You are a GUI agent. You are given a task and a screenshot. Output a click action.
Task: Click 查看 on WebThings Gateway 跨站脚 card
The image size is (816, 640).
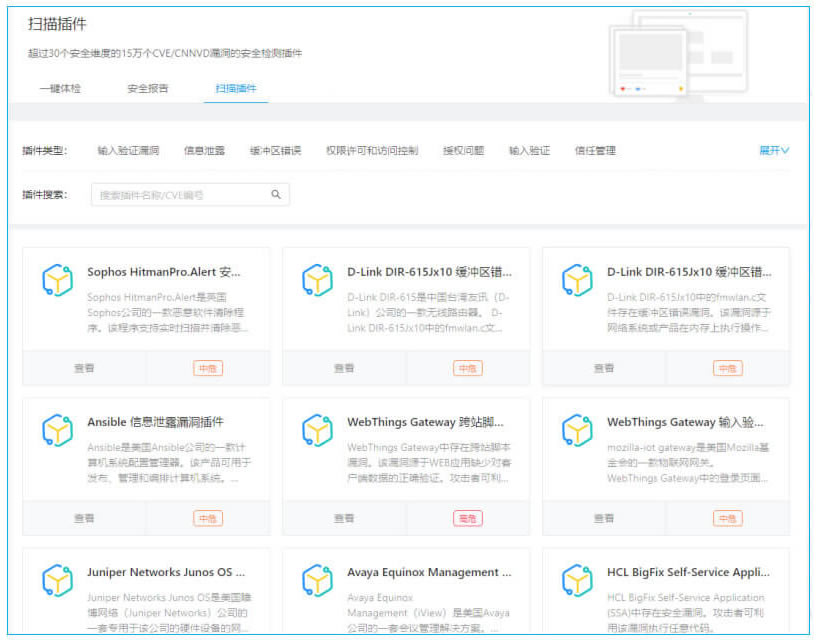[344, 518]
